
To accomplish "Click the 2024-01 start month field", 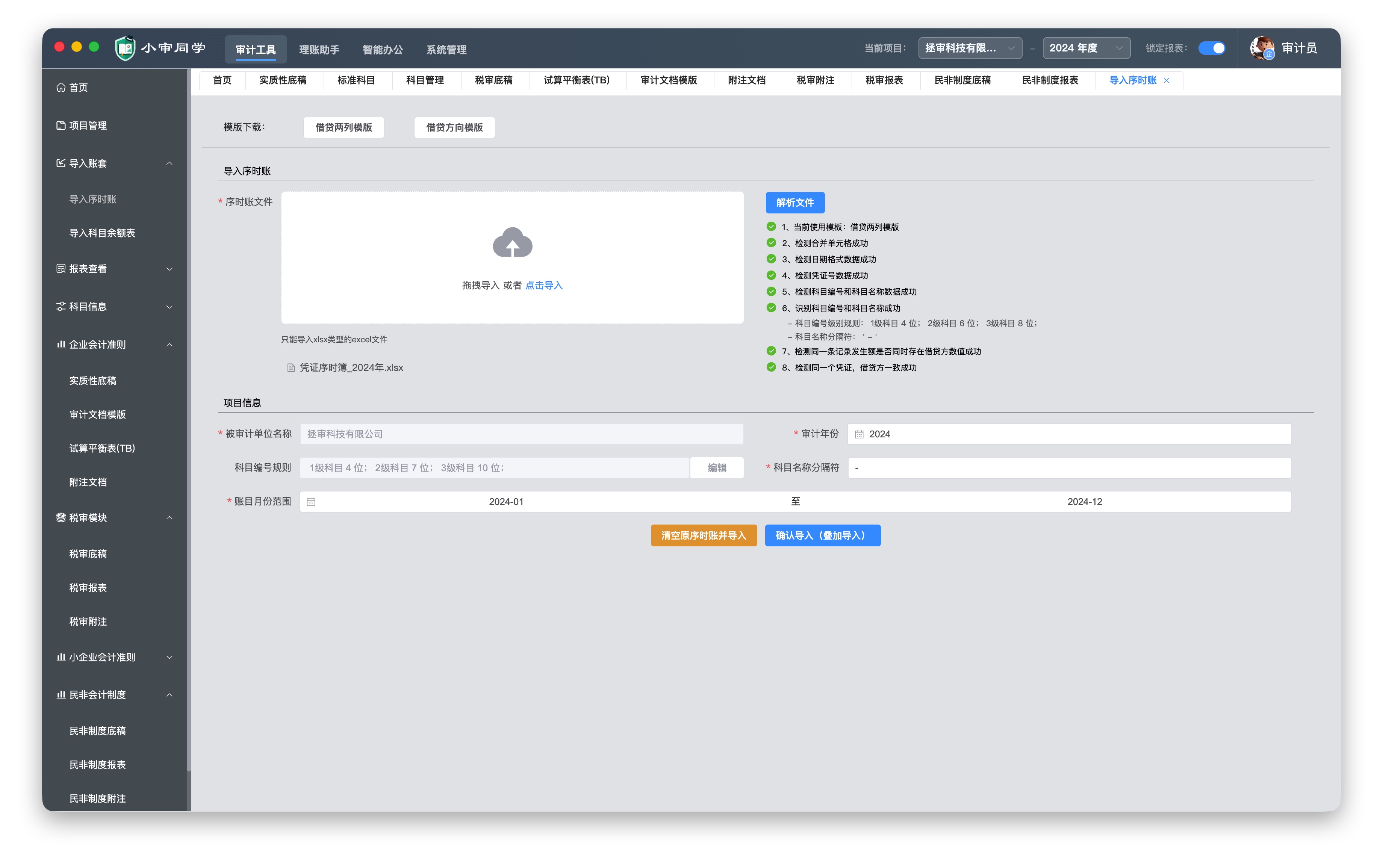I will coord(506,502).
